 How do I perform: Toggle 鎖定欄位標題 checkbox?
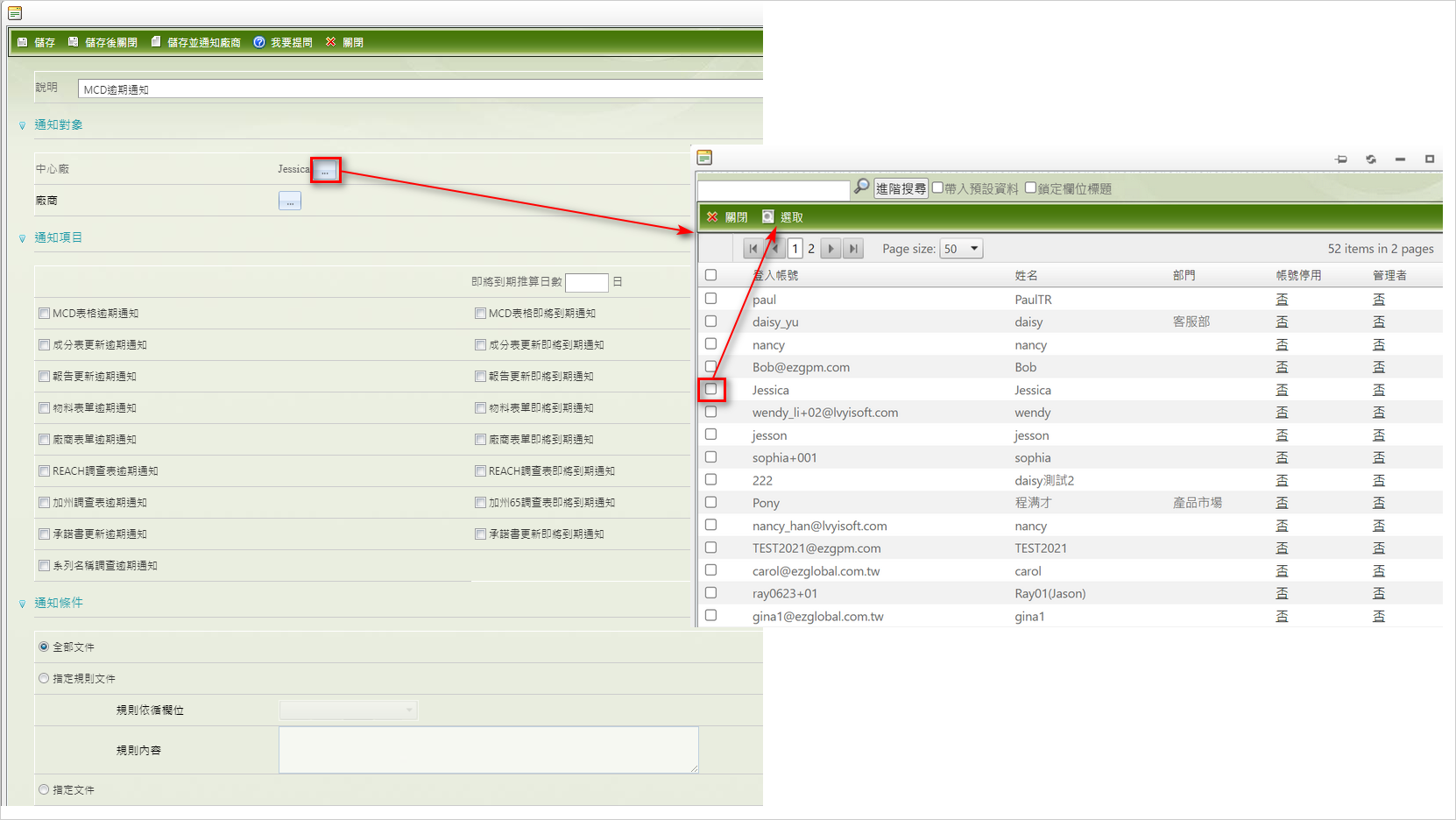pos(1030,187)
